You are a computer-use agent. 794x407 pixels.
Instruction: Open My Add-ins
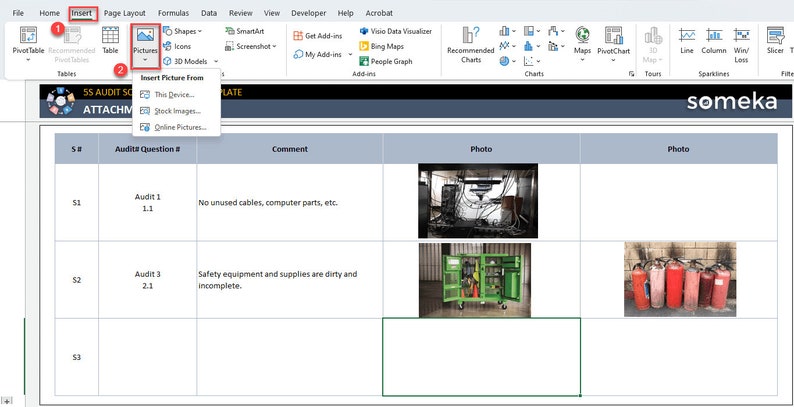[x=318, y=54]
